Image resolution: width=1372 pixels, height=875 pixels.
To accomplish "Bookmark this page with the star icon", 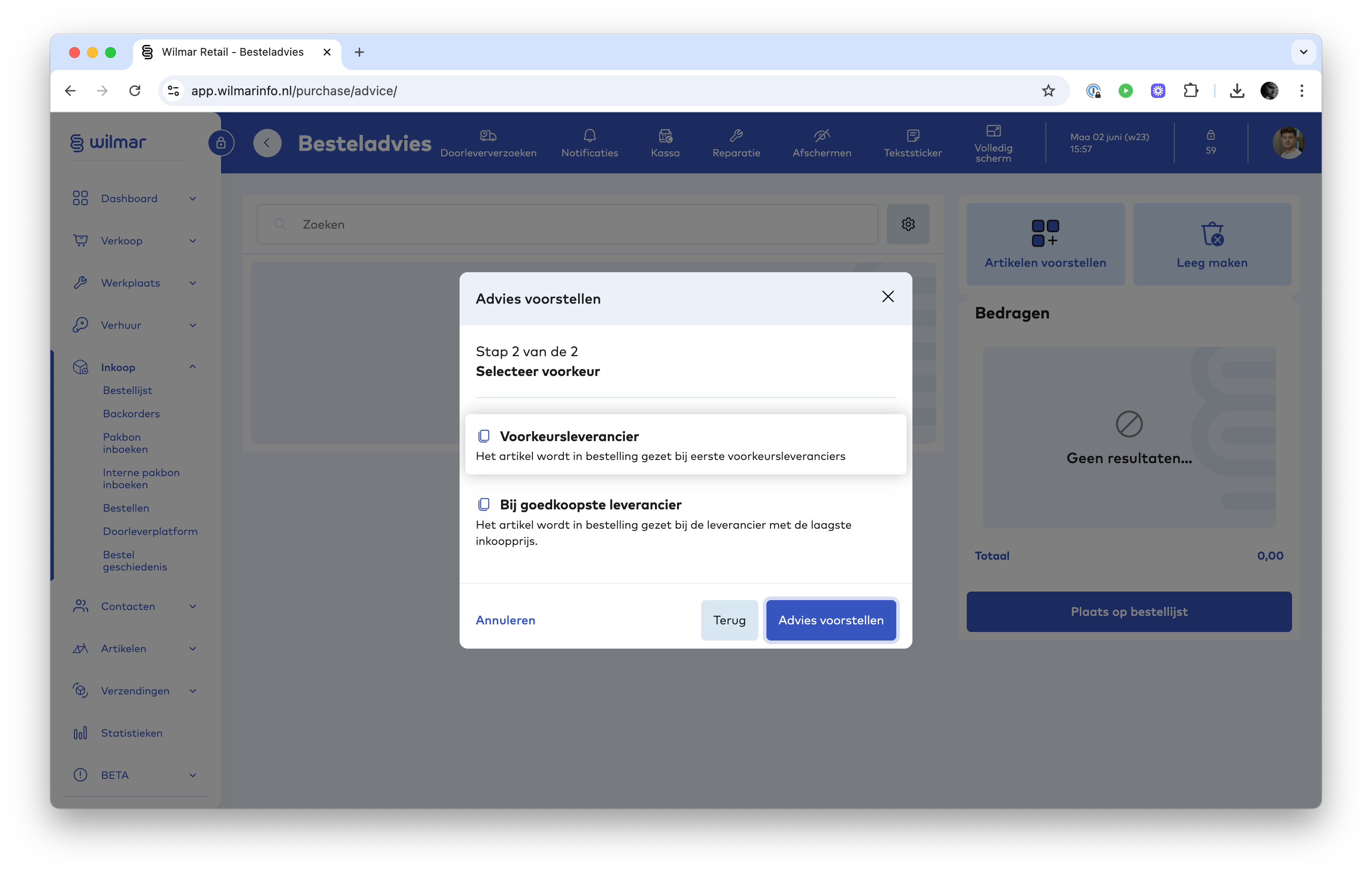I will (x=1048, y=91).
